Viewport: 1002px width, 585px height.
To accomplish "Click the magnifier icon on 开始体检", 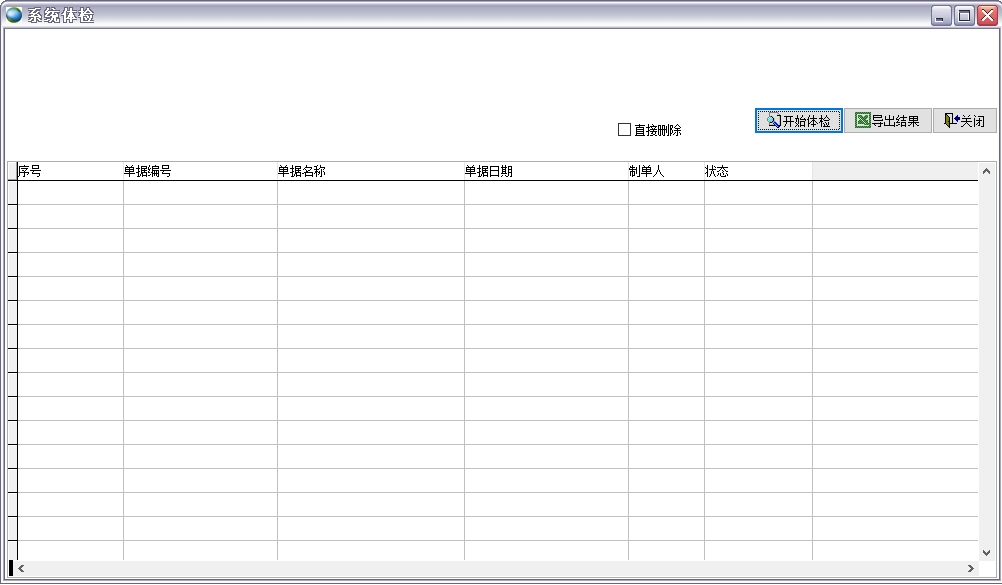I will [x=773, y=121].
